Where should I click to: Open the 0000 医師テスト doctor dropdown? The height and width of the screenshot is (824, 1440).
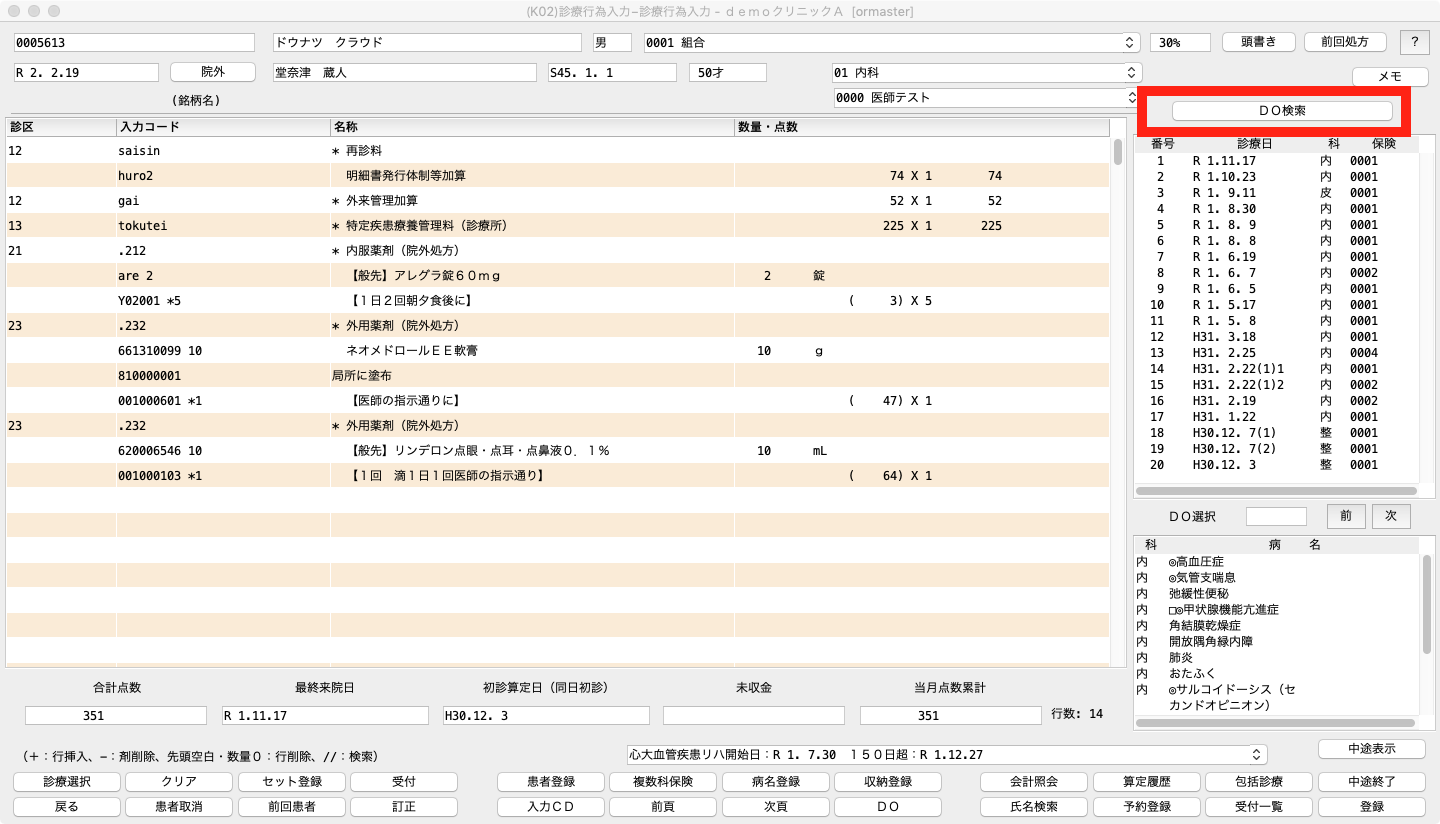(986, 98)
